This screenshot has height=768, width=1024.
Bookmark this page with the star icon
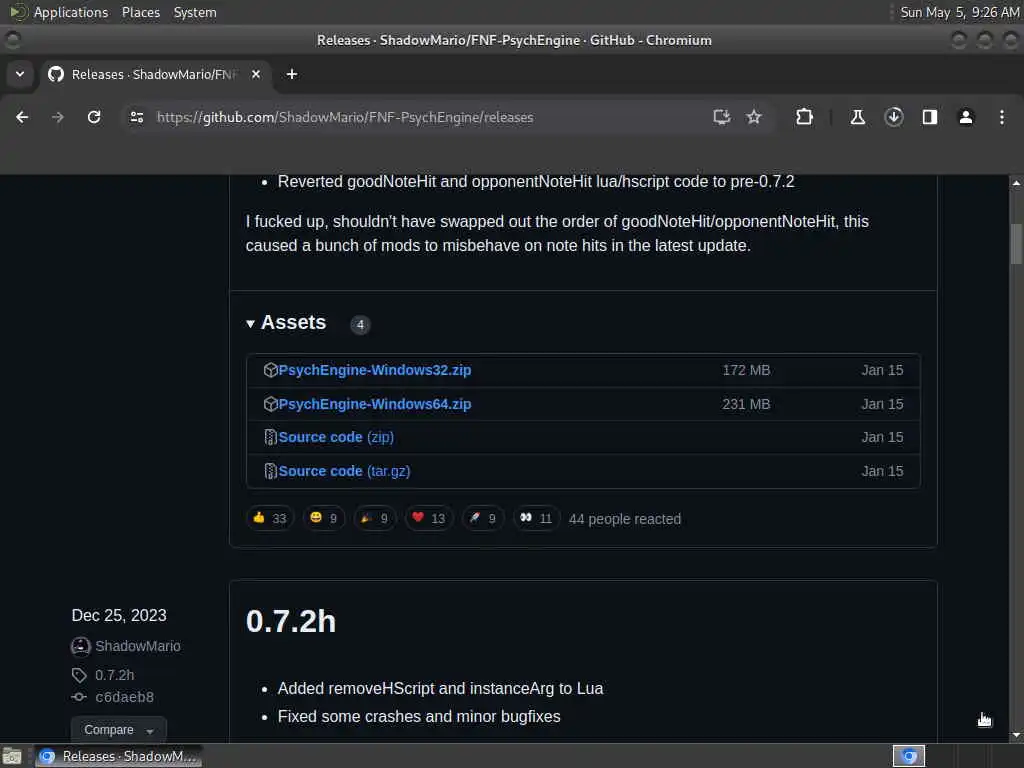tap(754, 118)
